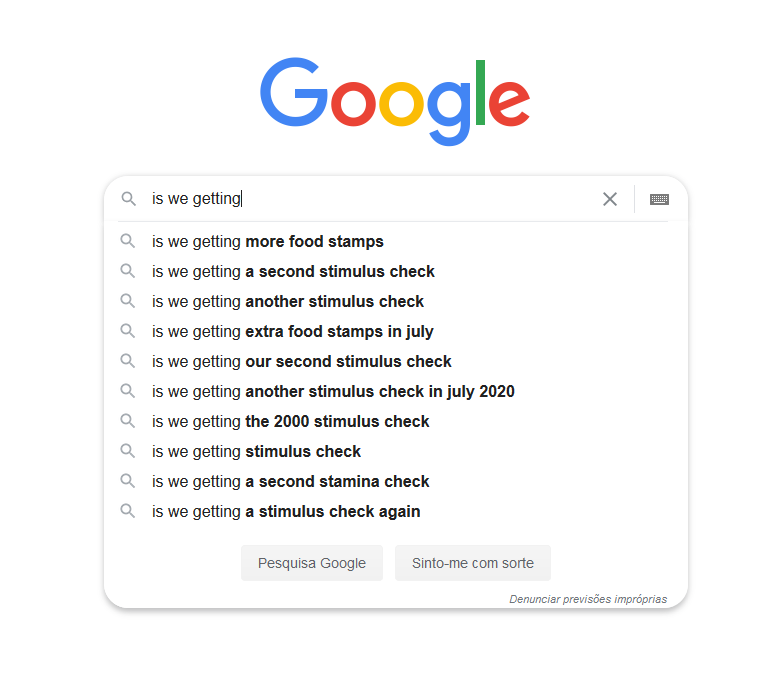Click magnifier icon beside "the 2000 stimulus check"

[x=128, y=421]
